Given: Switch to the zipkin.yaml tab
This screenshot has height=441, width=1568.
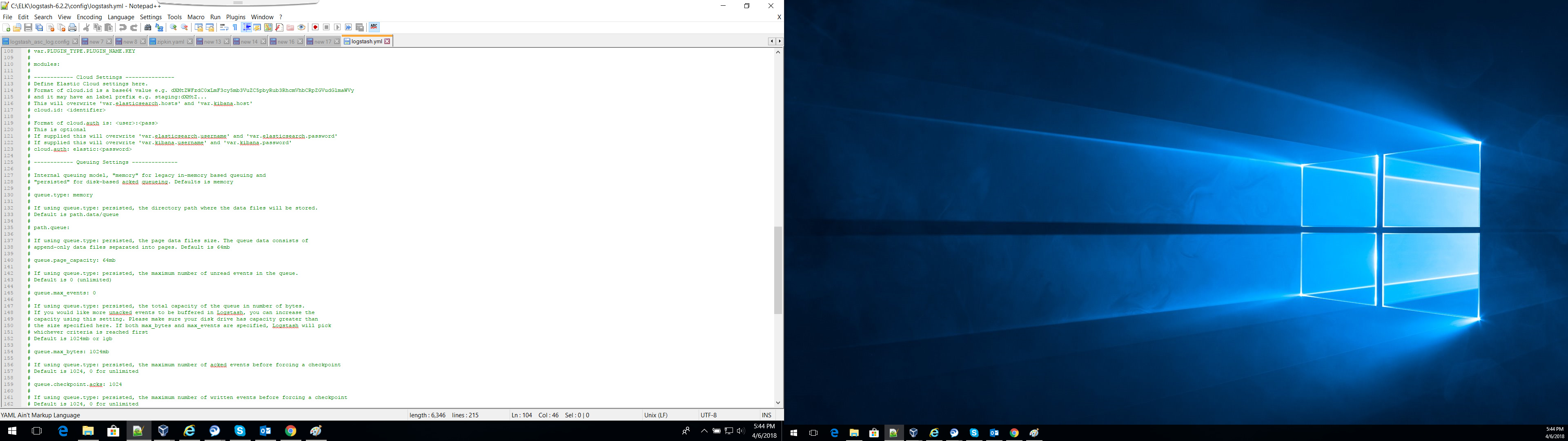Looking at the screenshot, I should pos(170,41).
